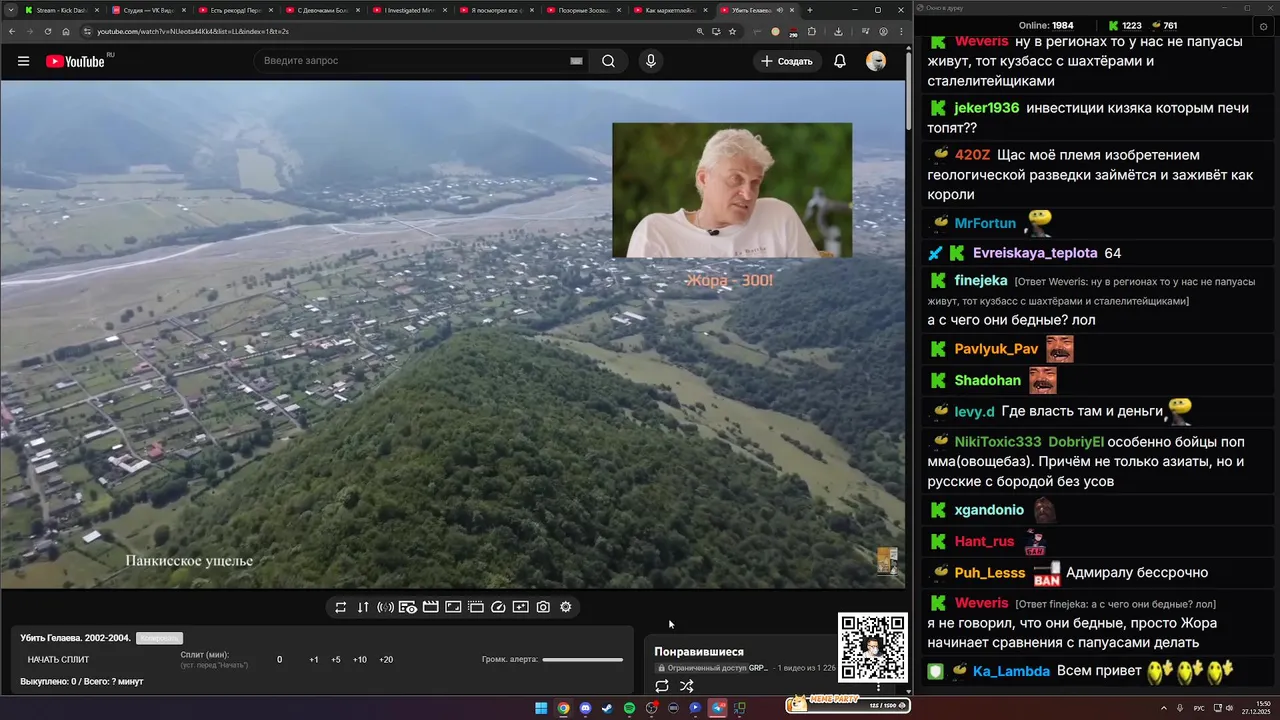Mute the tab via the speaker icon on Убить Гелаева tab
Screen dimensions: 1280x720
tap(779, 10)
